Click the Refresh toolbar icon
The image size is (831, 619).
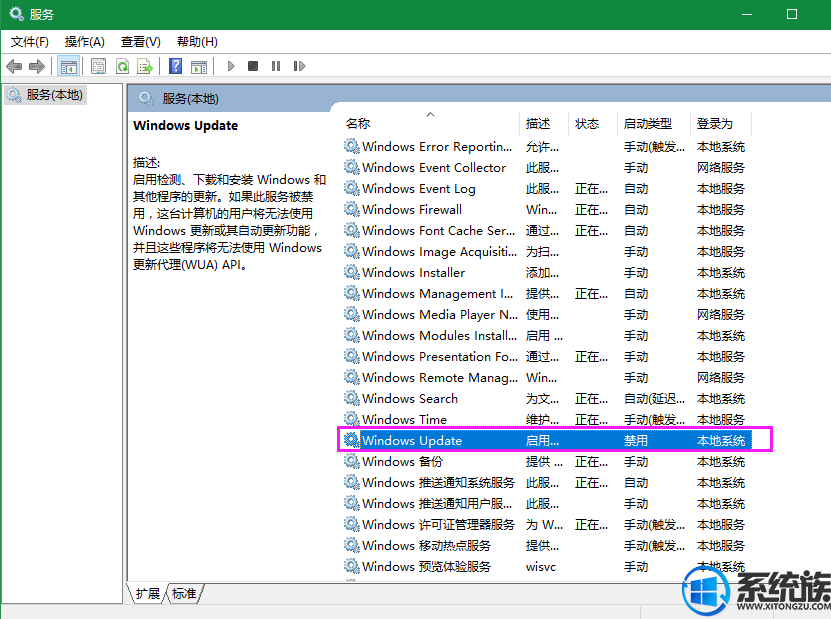click(122, 66)
